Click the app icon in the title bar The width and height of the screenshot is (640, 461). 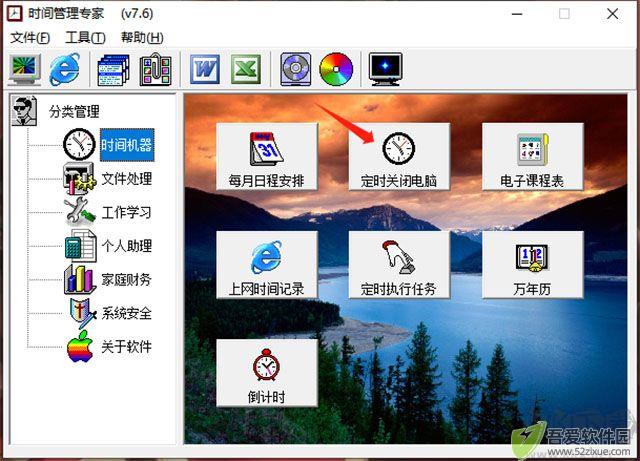pyautogui.click(x=15, y=13)
